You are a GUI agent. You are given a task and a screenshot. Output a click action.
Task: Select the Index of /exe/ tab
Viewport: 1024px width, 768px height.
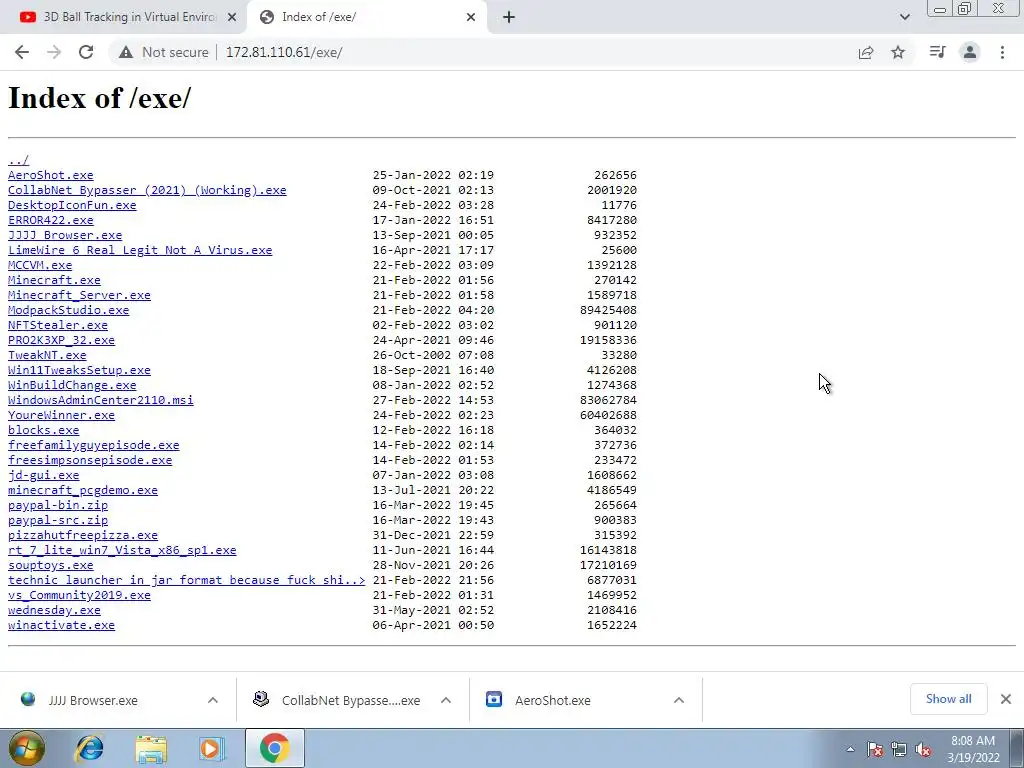[366, 17]
